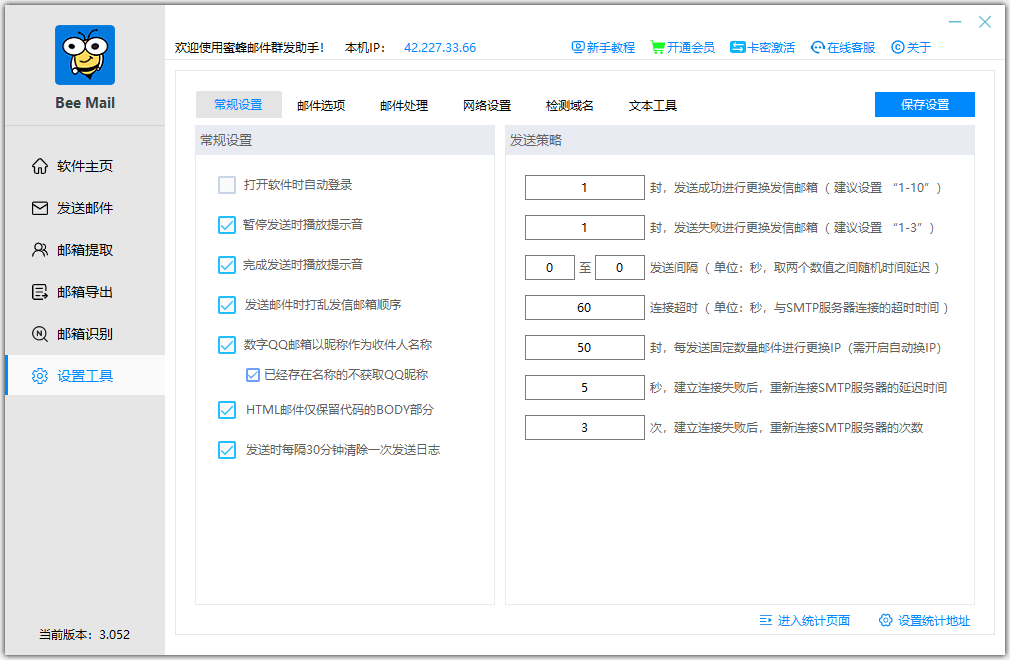This screenshot has width=1010, height=660.
Task: Uncheck 已经存在名称的不获取QQ昵称 option
Action: pyautogui.click(x=253, y=376)
